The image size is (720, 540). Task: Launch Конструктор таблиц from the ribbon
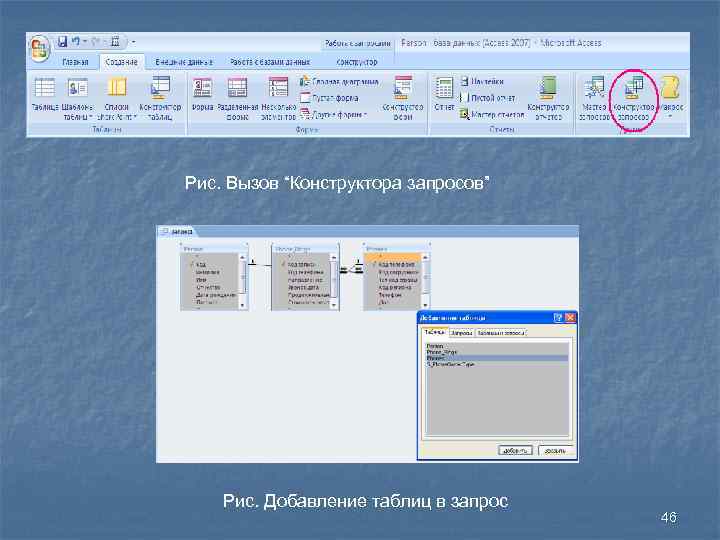[x=160, y=99]
